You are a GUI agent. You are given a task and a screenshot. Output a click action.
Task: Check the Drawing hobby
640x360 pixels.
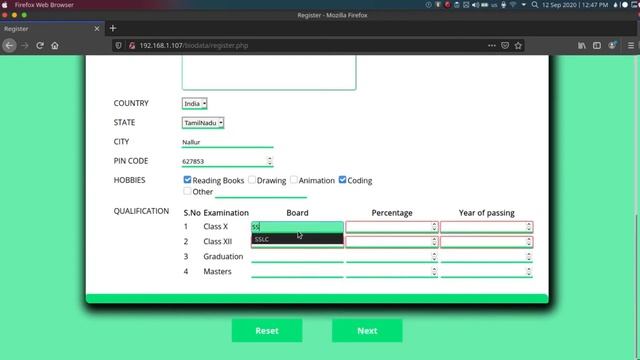click(252, 180)
